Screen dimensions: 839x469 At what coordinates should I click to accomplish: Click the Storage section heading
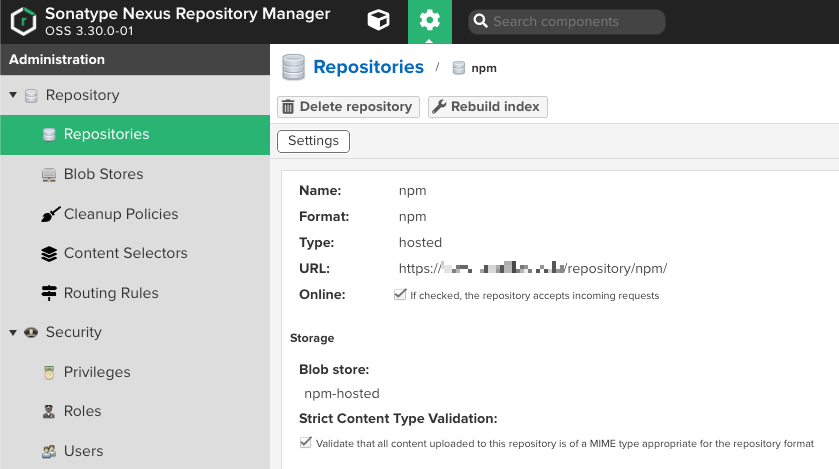[x=312, y=338]
